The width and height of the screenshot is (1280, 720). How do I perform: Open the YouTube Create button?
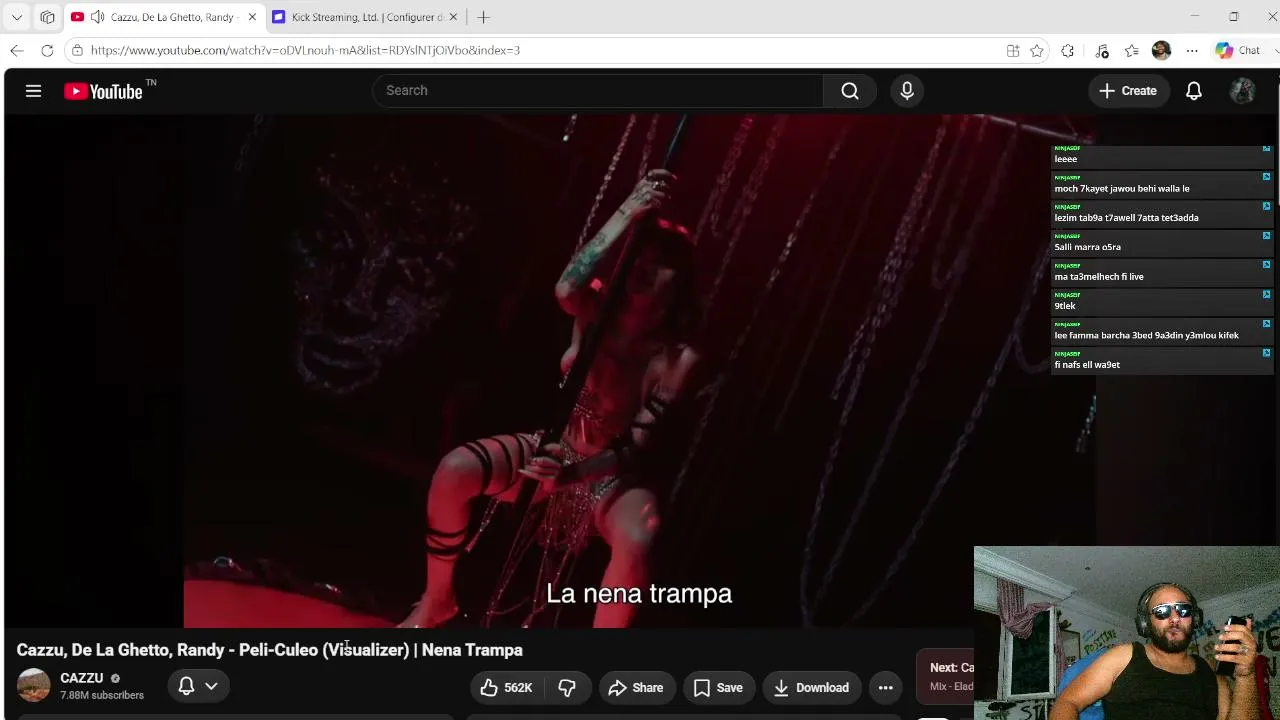point(1128,91)
